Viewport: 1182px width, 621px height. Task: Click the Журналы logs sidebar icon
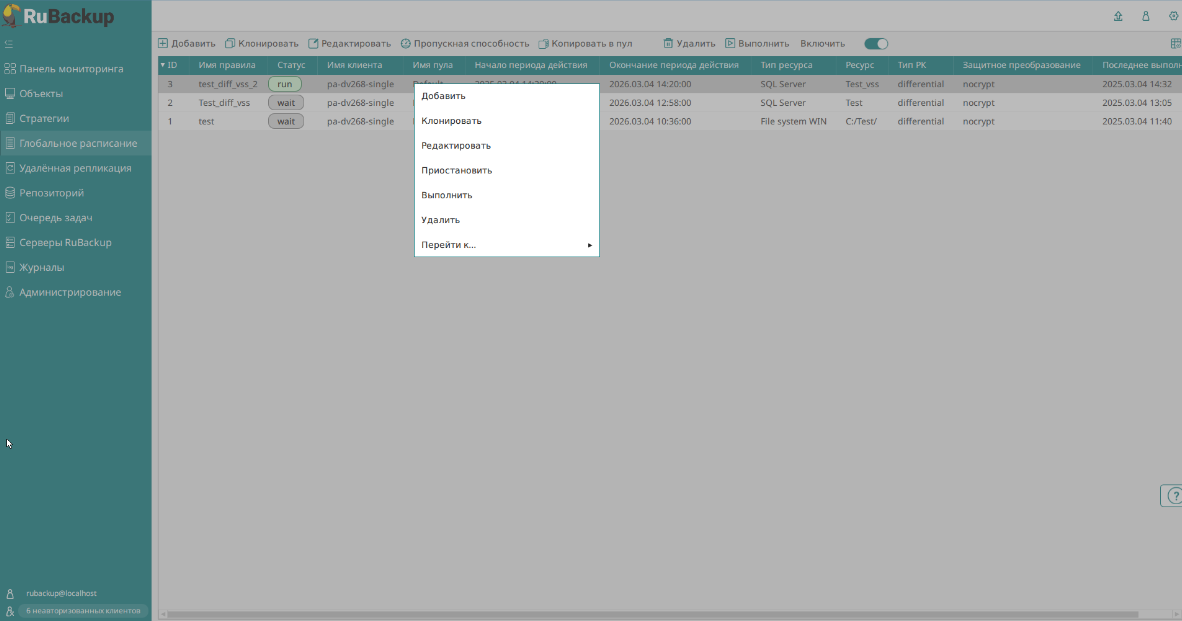(x=10, y=268)
